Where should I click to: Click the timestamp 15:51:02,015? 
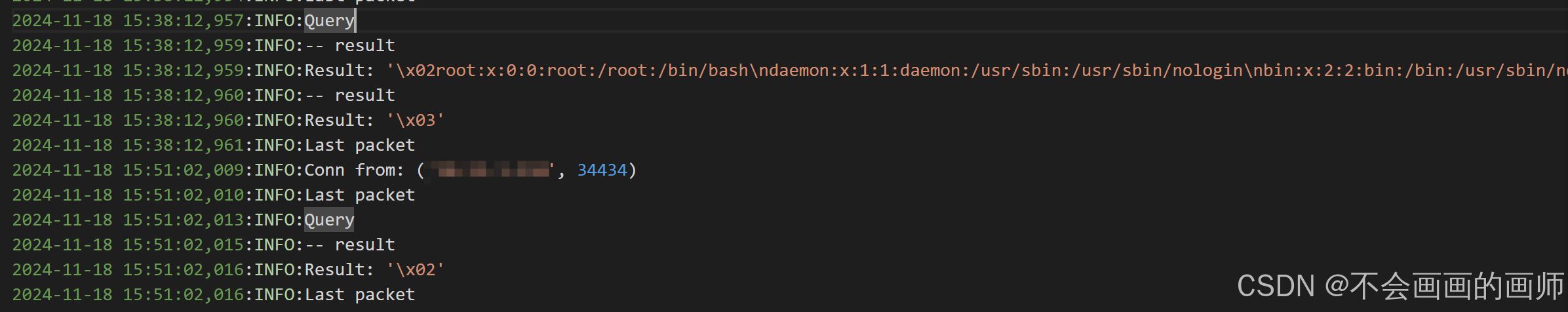(183, 244)
